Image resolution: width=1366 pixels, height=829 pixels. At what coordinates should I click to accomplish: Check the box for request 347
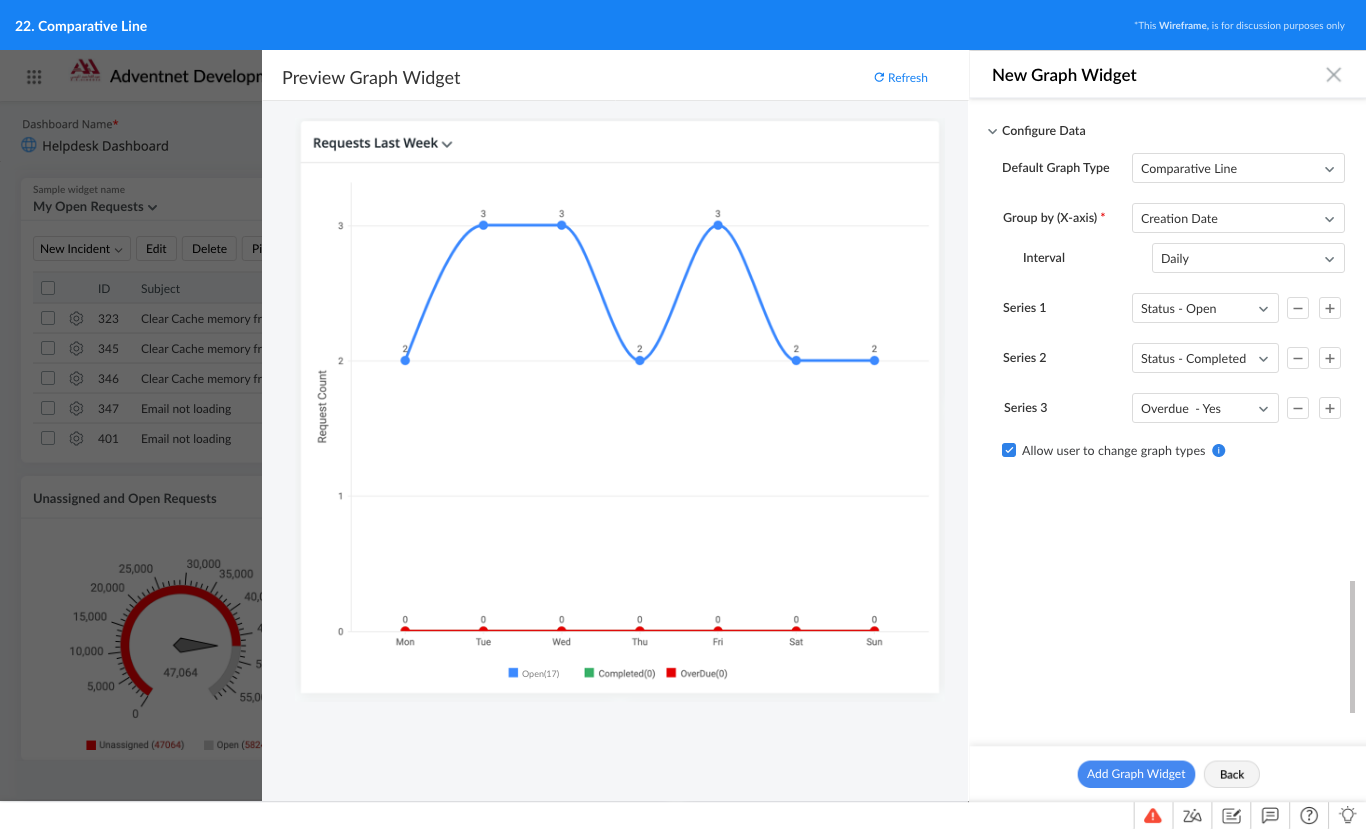[48, 408]
